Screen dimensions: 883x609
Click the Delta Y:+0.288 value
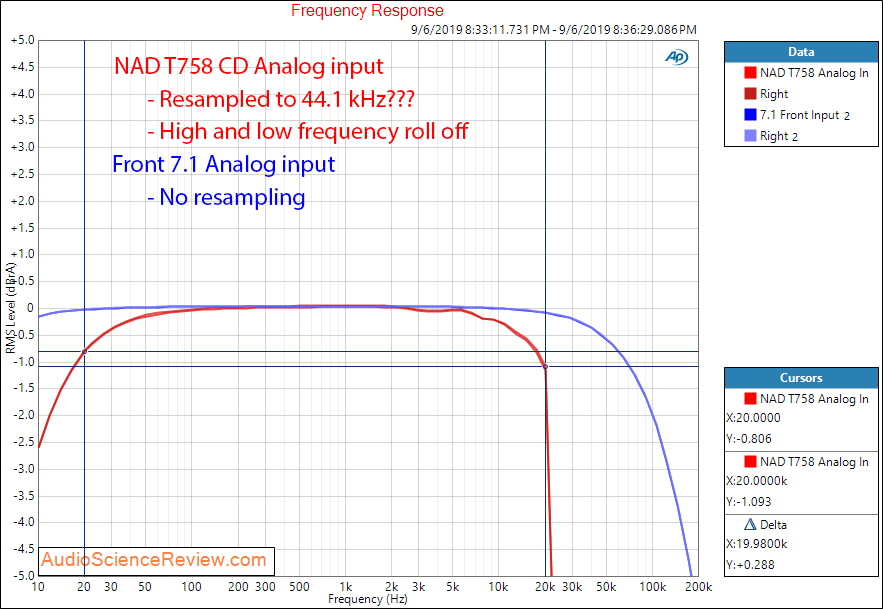point(750,565)
